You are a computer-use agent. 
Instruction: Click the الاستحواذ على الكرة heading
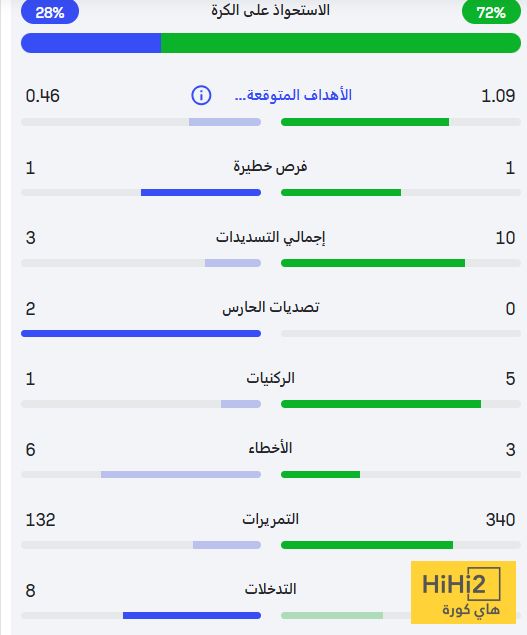[270, 11]
